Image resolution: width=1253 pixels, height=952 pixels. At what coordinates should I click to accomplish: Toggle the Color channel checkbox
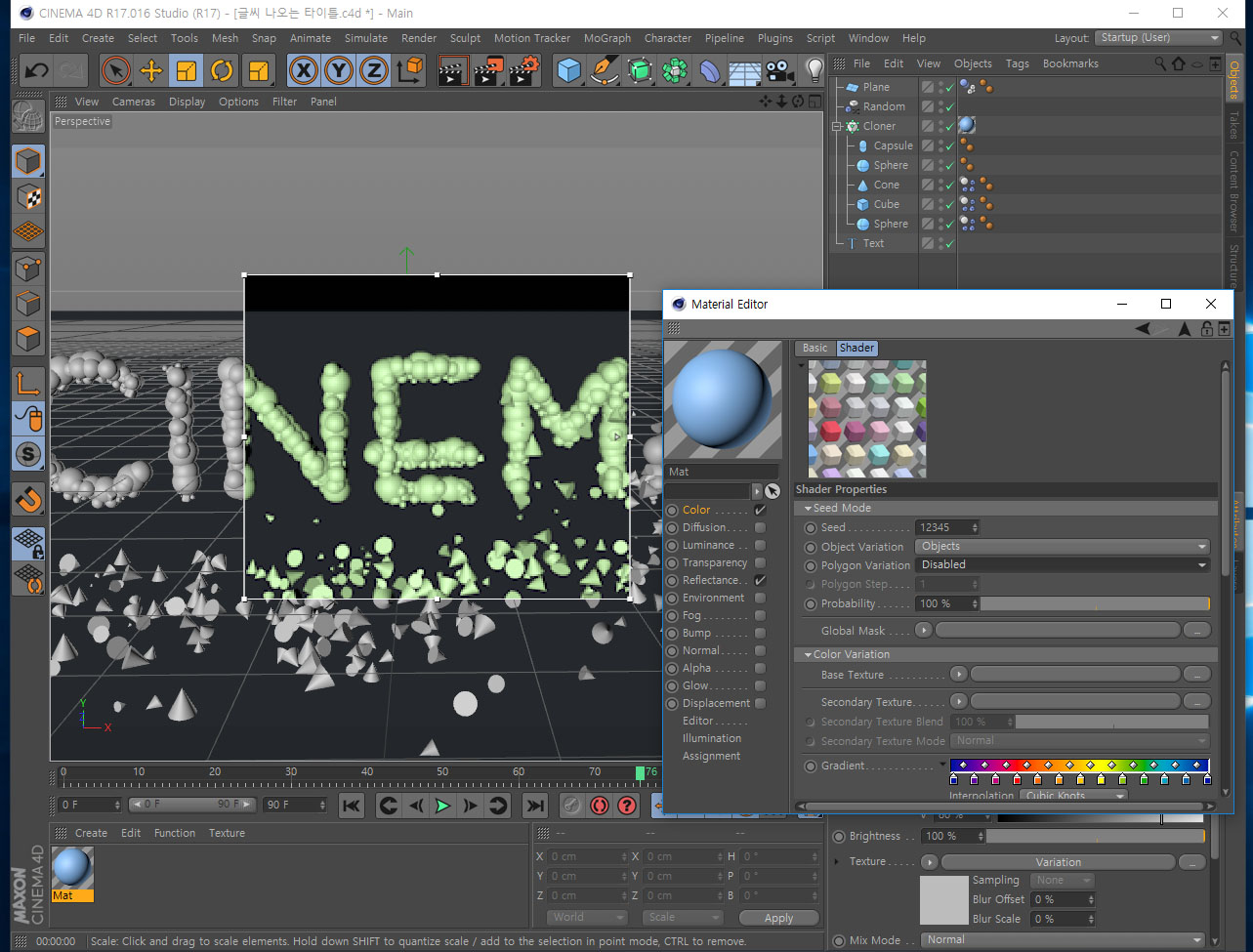(x=760, y=510)
